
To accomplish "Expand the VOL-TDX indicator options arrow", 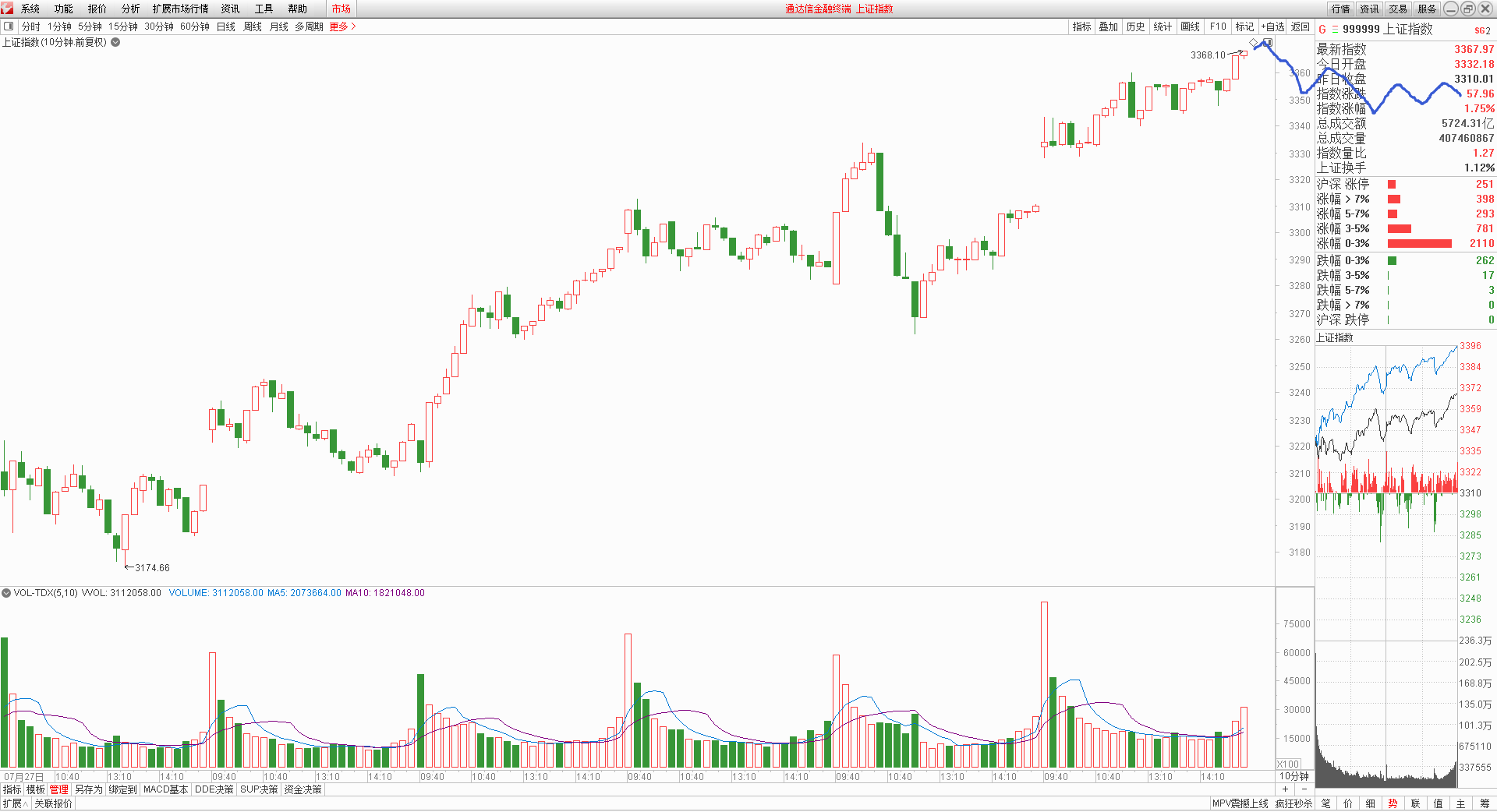I will click(6, 593).
